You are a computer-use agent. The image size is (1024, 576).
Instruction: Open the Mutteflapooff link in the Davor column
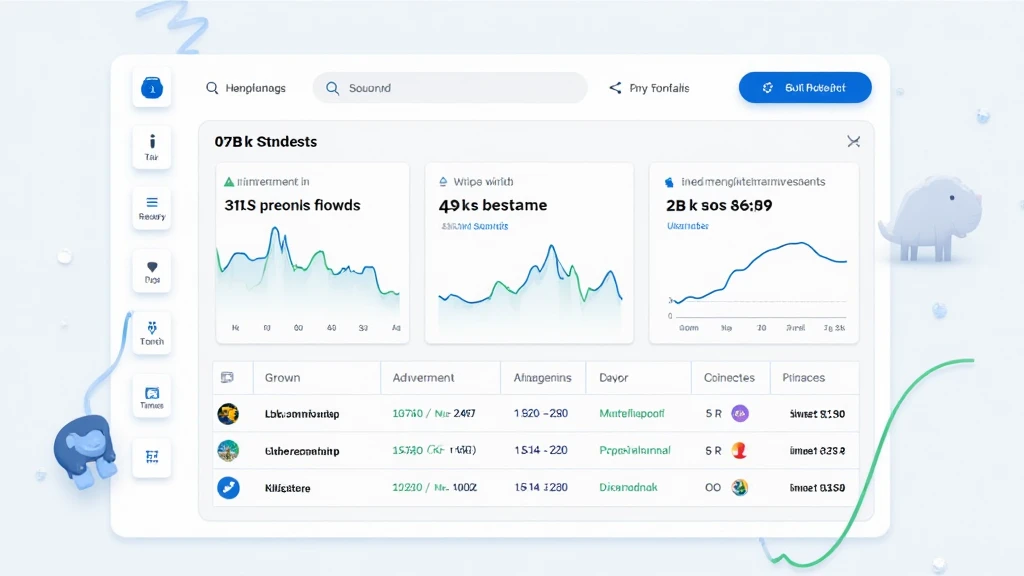(x=631, y=413)
